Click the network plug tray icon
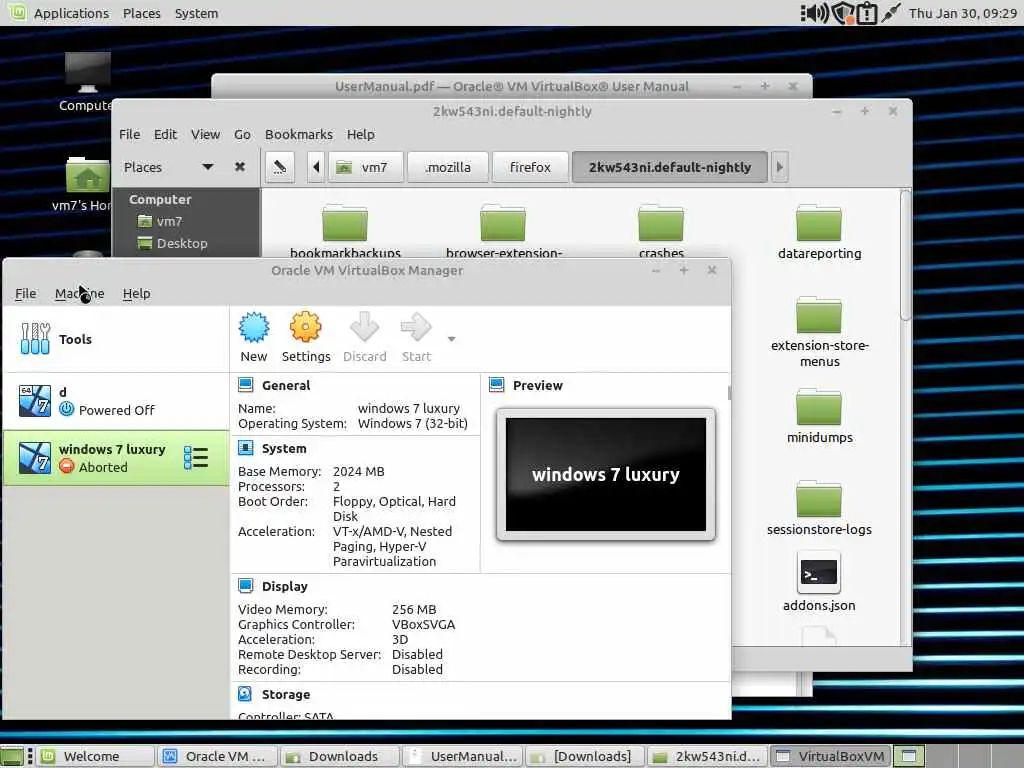1024x768 pixels. point(891,13)
